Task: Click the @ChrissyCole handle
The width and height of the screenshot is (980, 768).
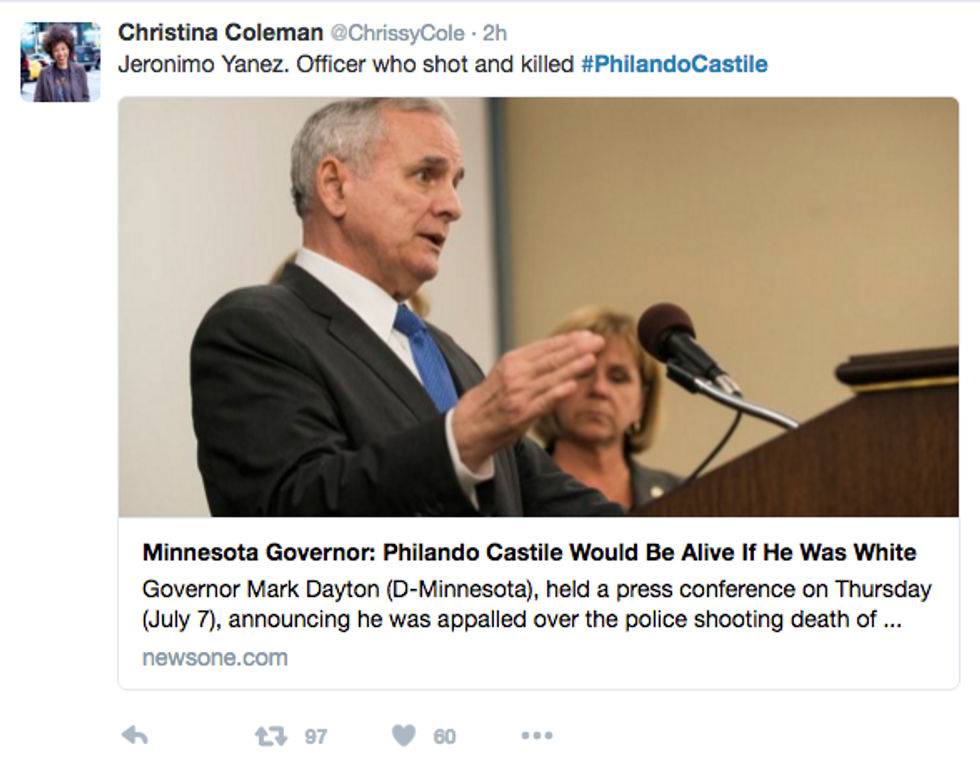Action: click(397, 33)
